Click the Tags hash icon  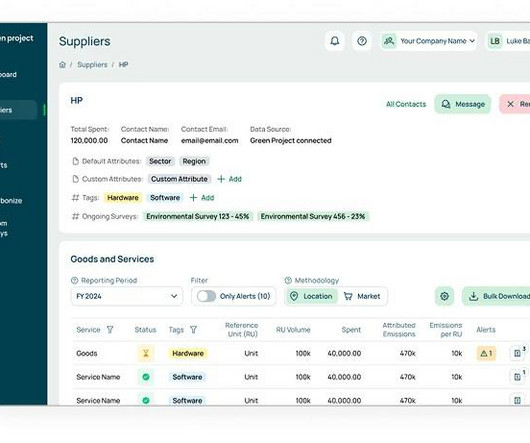pos(75,197)
